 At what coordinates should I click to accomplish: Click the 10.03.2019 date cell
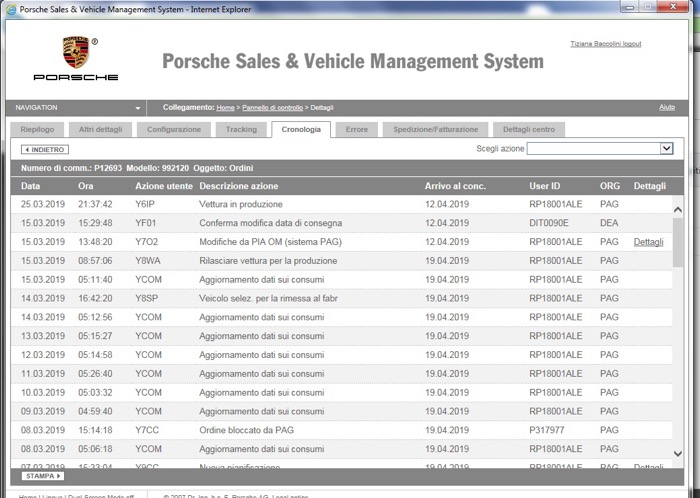43,393
